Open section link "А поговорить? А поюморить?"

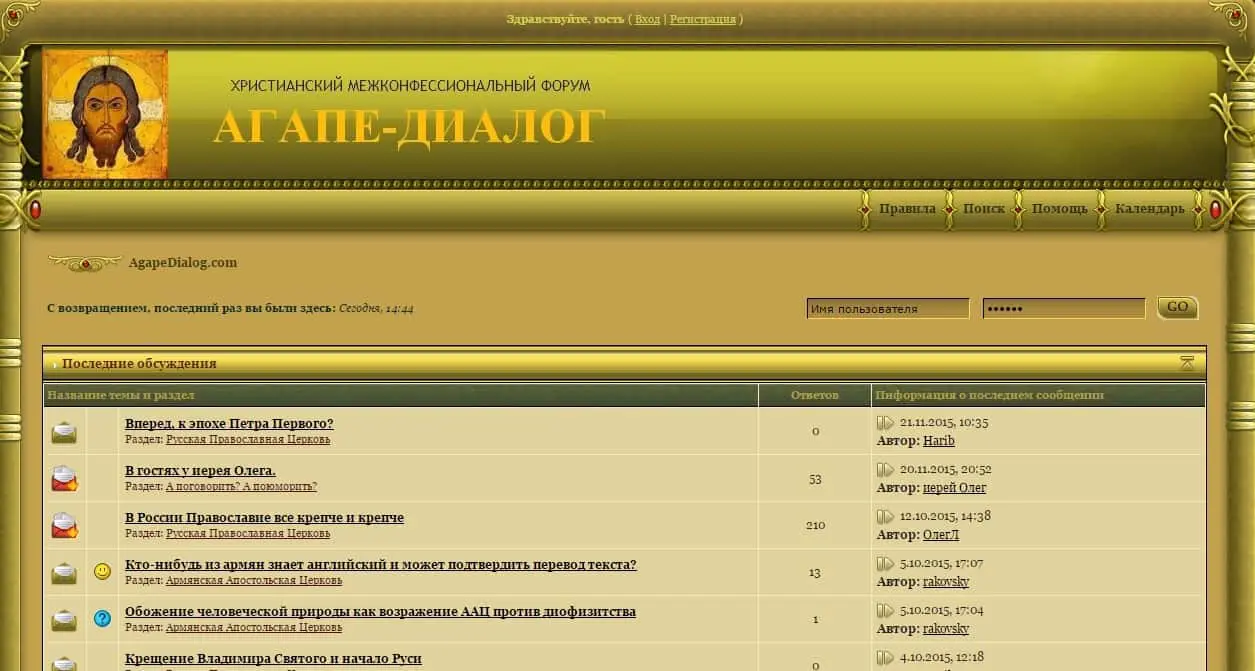pyautogui.click(x=241, y=487)
